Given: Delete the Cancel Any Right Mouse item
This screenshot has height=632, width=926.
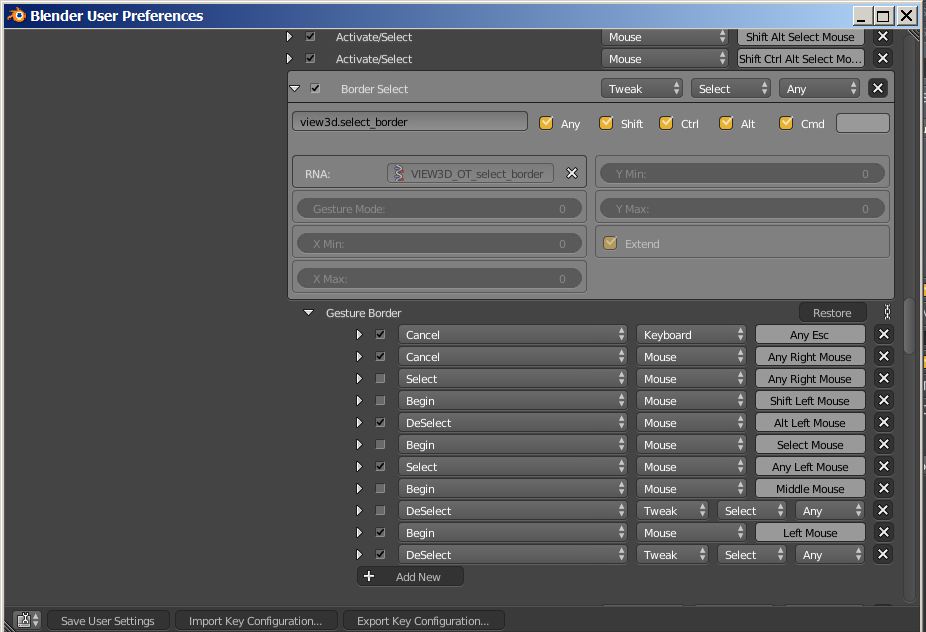Looking at the screenshot, I should point(883,357).
